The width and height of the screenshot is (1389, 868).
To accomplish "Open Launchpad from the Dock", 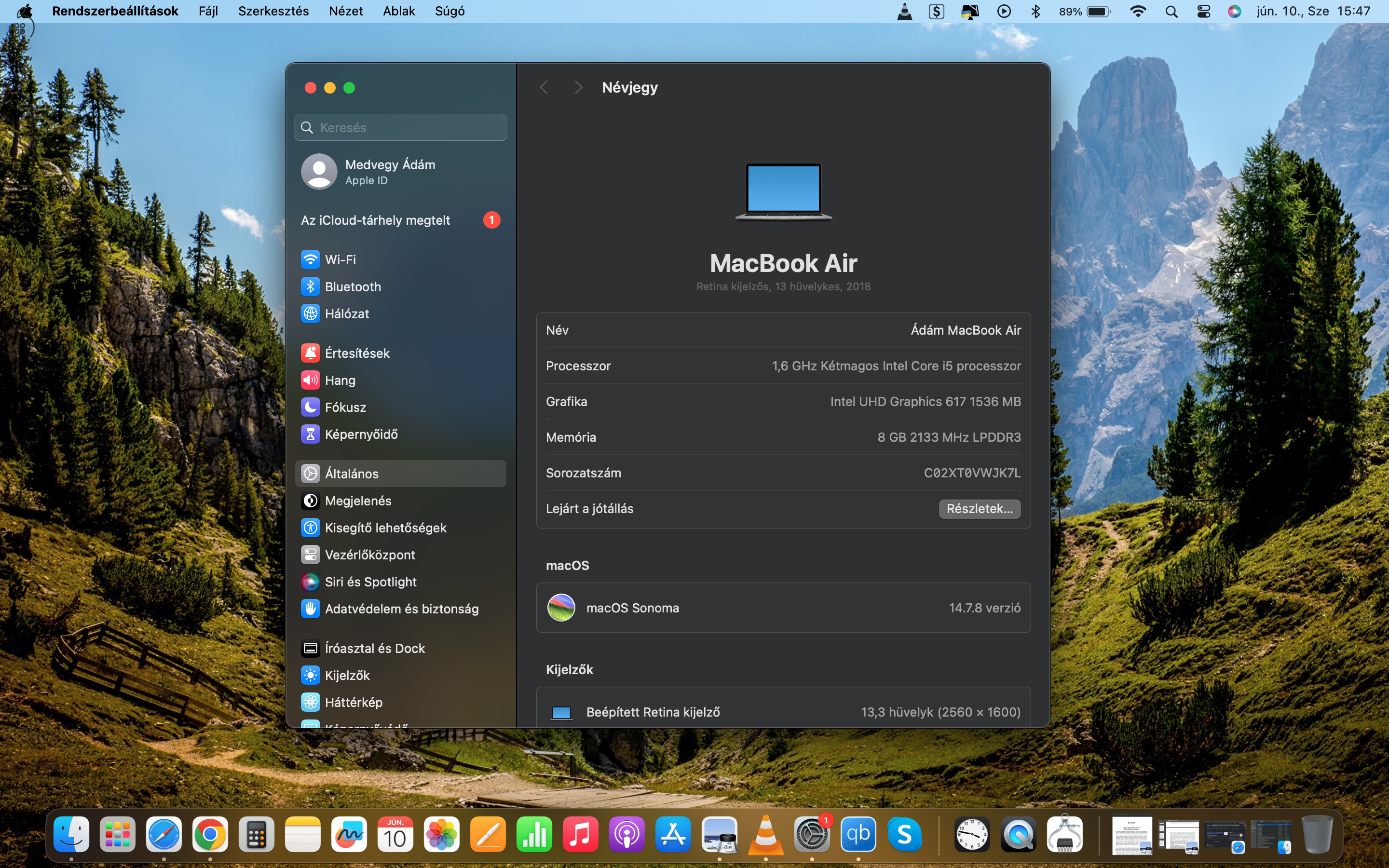I will pyautogui.click(x=118, y=834).
